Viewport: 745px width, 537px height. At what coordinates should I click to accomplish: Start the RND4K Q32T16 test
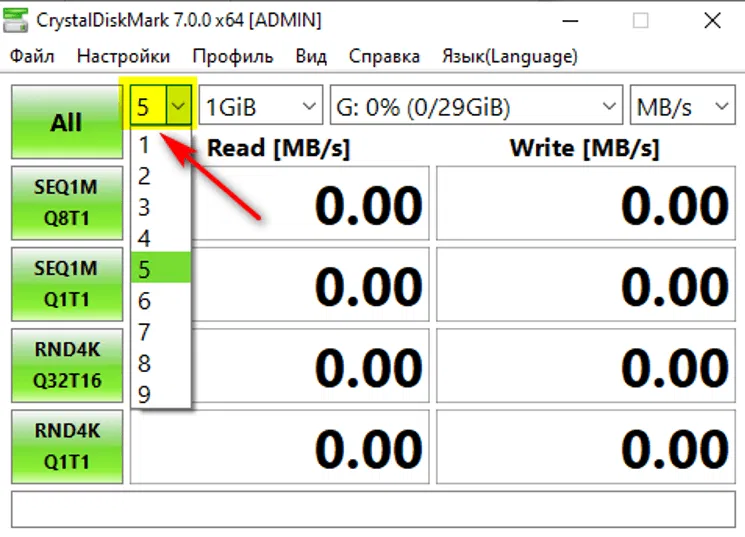point(67,365)
